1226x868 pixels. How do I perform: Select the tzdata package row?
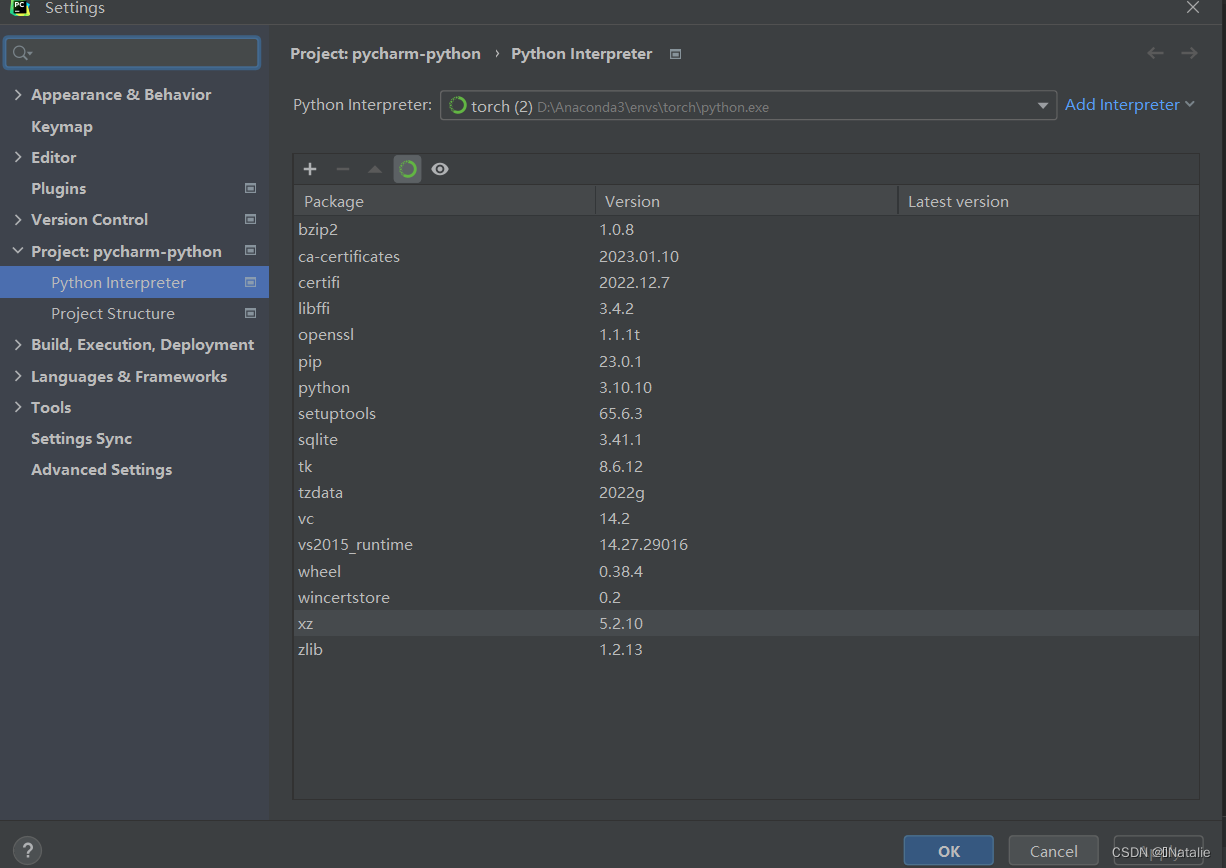click(x=746, y=492)
